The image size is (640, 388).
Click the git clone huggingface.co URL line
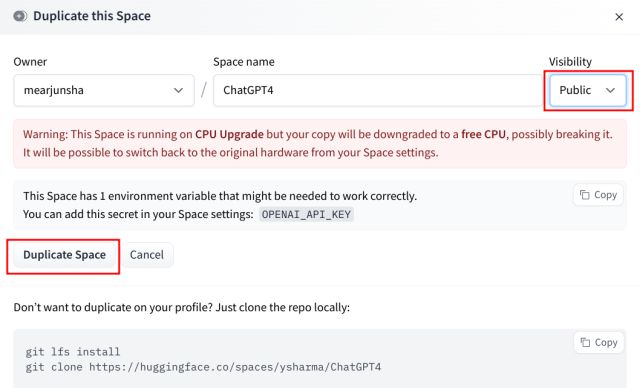click(x=203, y=367)
